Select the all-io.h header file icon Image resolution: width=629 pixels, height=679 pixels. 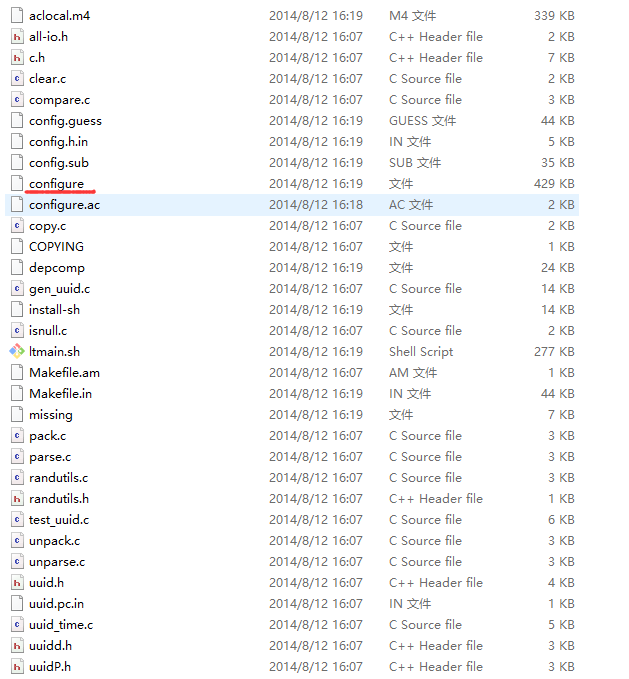pos(17,37)
